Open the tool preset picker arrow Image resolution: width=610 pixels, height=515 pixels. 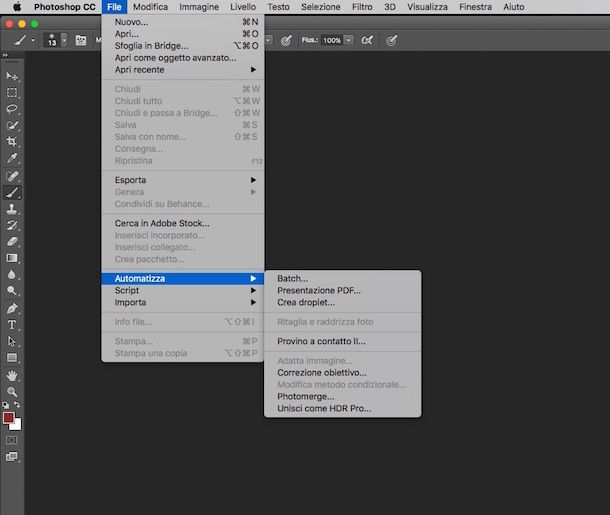point(33,40)
